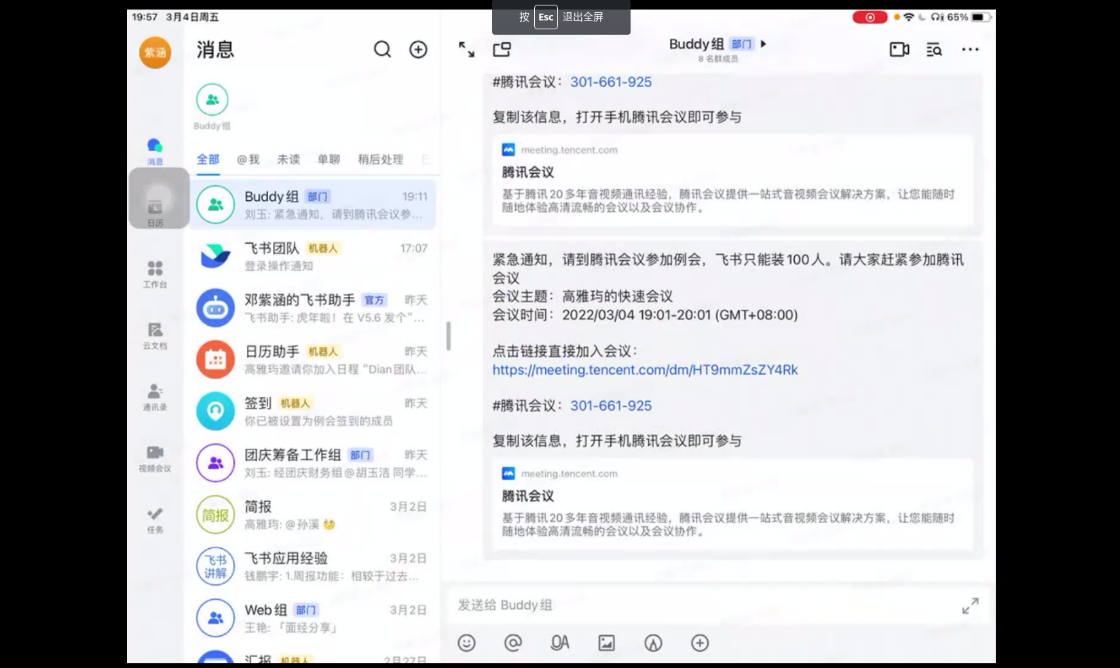Open the chat history search icon
Screen dimensions: 1120x668
tap(934, 49)
